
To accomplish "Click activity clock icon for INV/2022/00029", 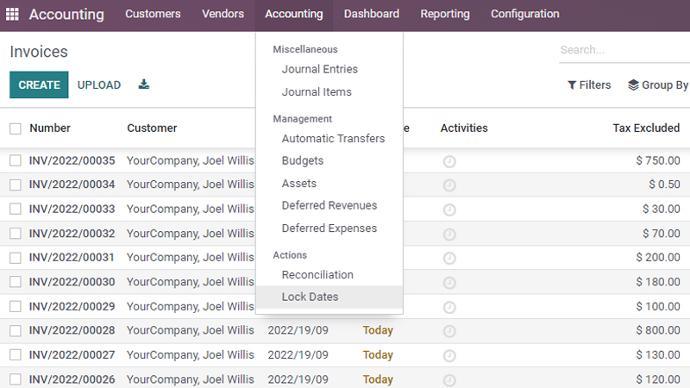I will click(449, 307).
